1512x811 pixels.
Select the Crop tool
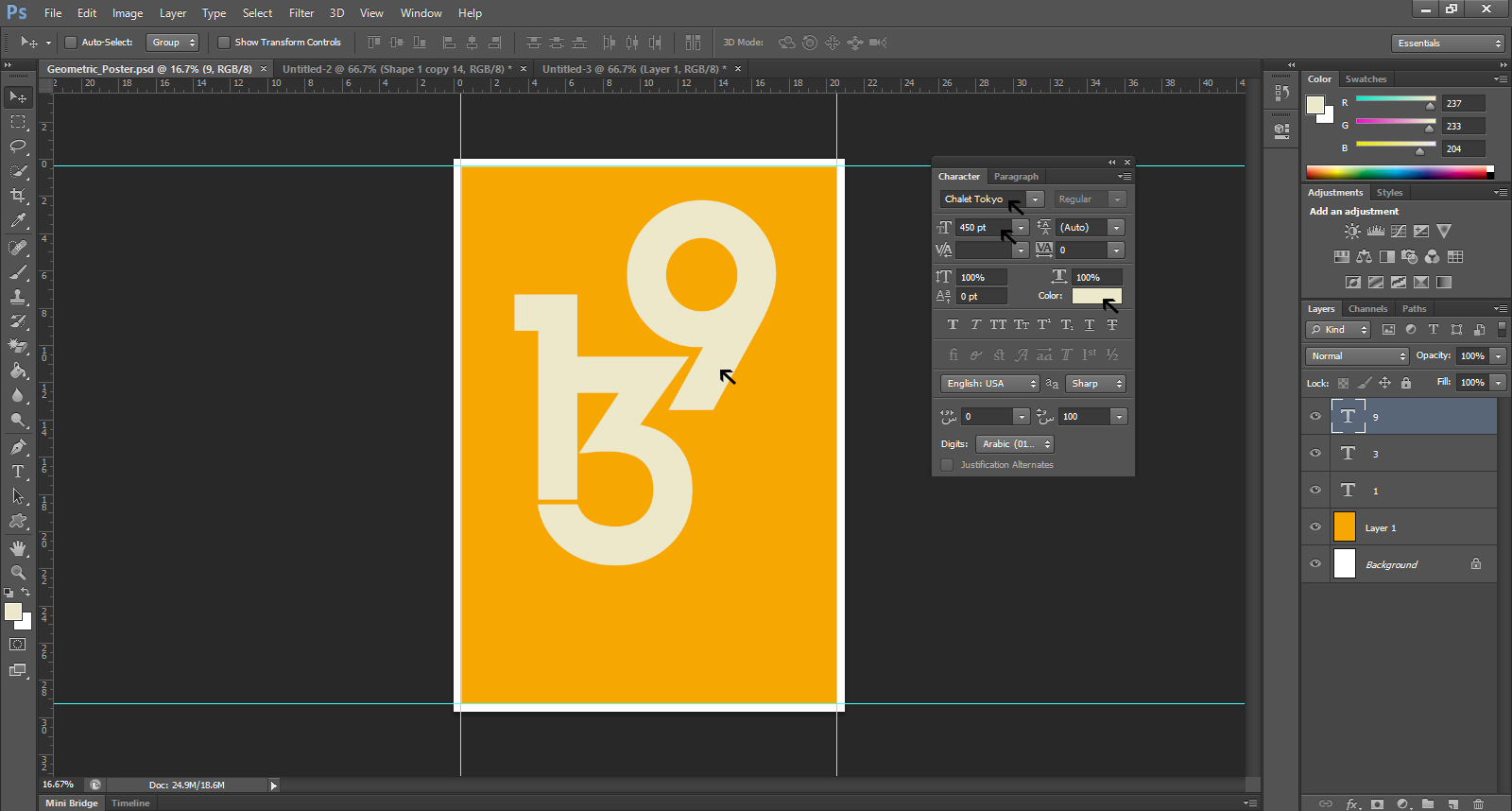pos(18,196)
